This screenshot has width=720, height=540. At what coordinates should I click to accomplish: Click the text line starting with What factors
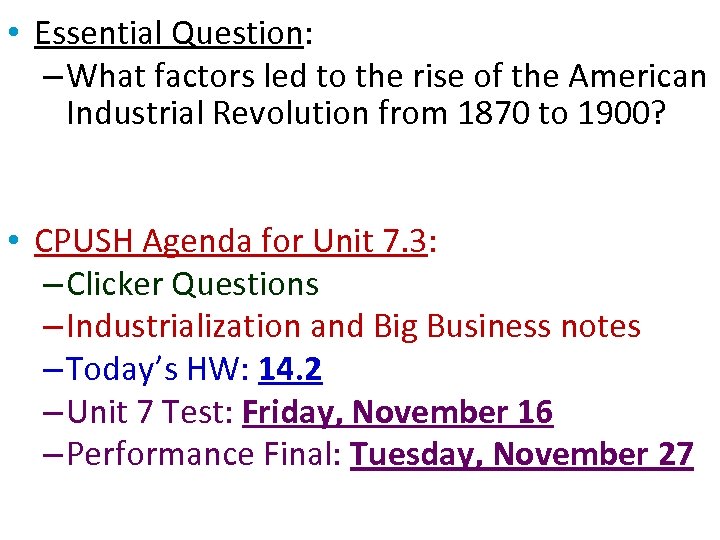pos(386,75)
